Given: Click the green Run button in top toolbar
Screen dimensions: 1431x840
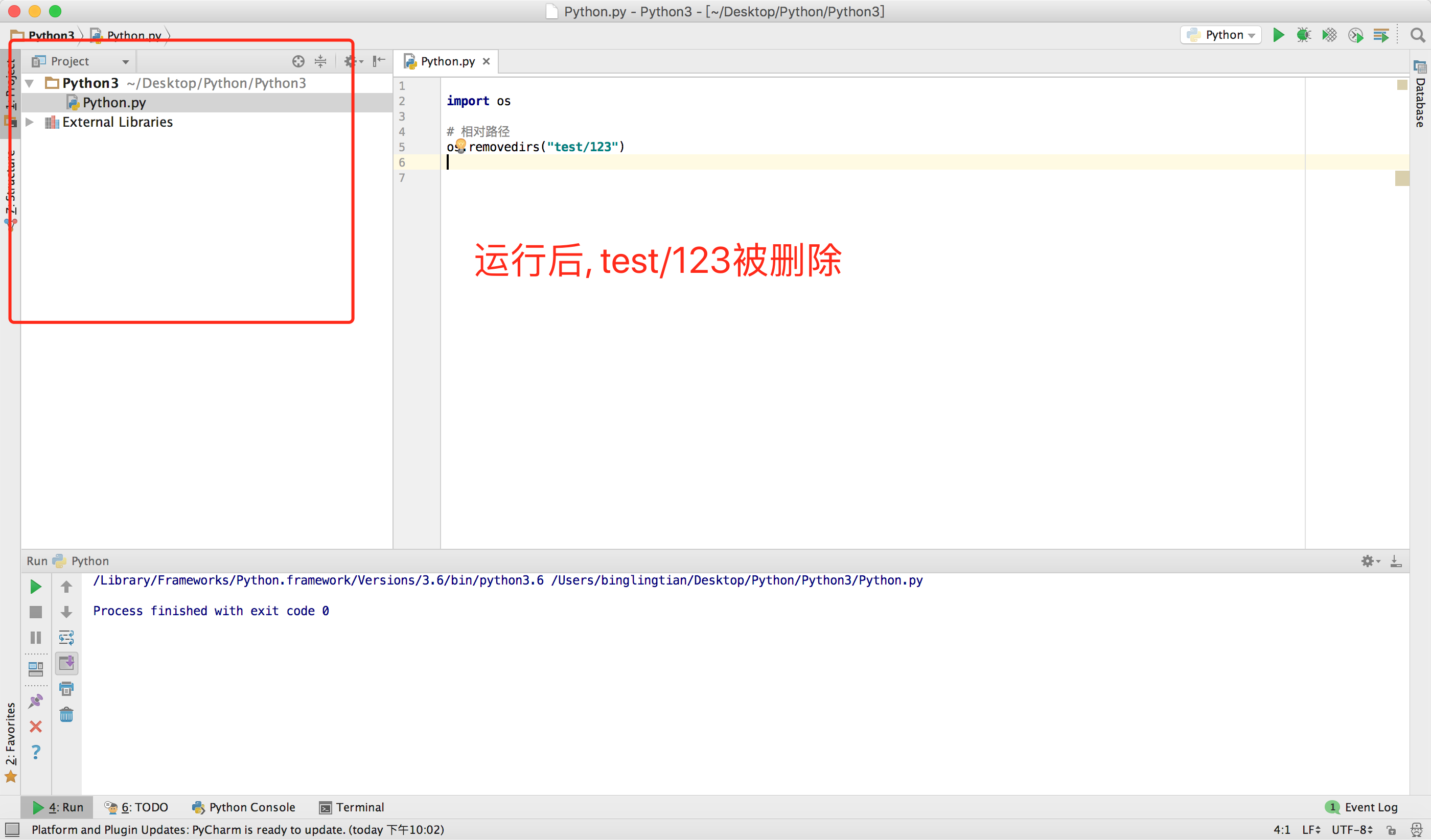Looking at the screenshot, I should coord(1278,35).
